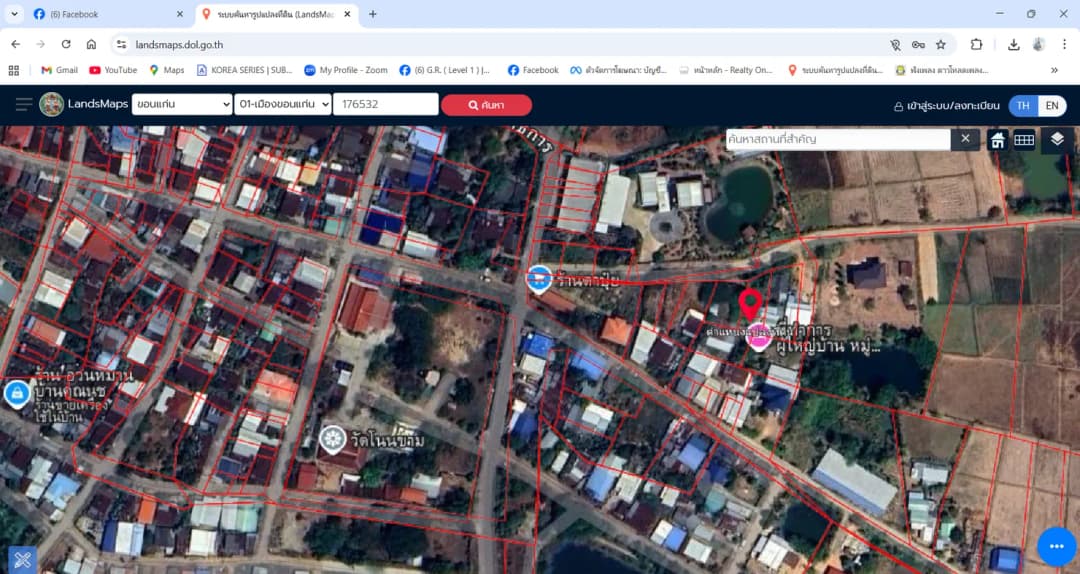Open the KOREA SERIES bookmark
1080x574 pixels.
pos(245,70)
